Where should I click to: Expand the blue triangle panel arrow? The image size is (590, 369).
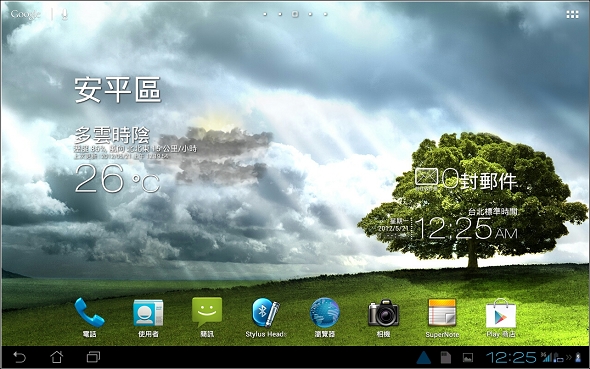424,357
